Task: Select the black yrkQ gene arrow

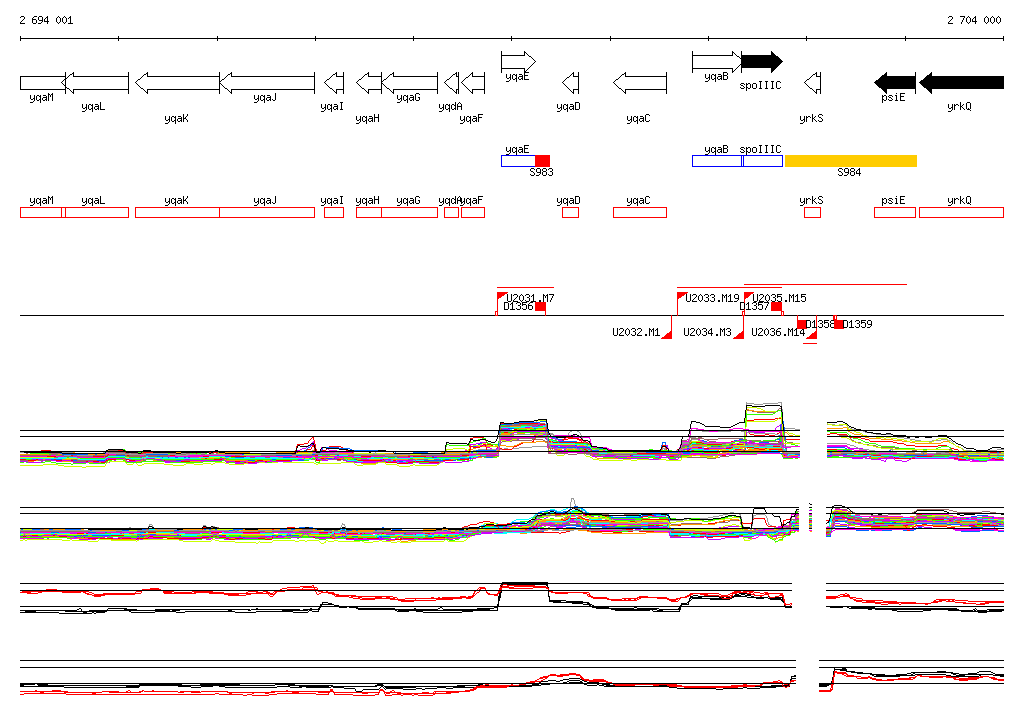Action: point(961,83)
